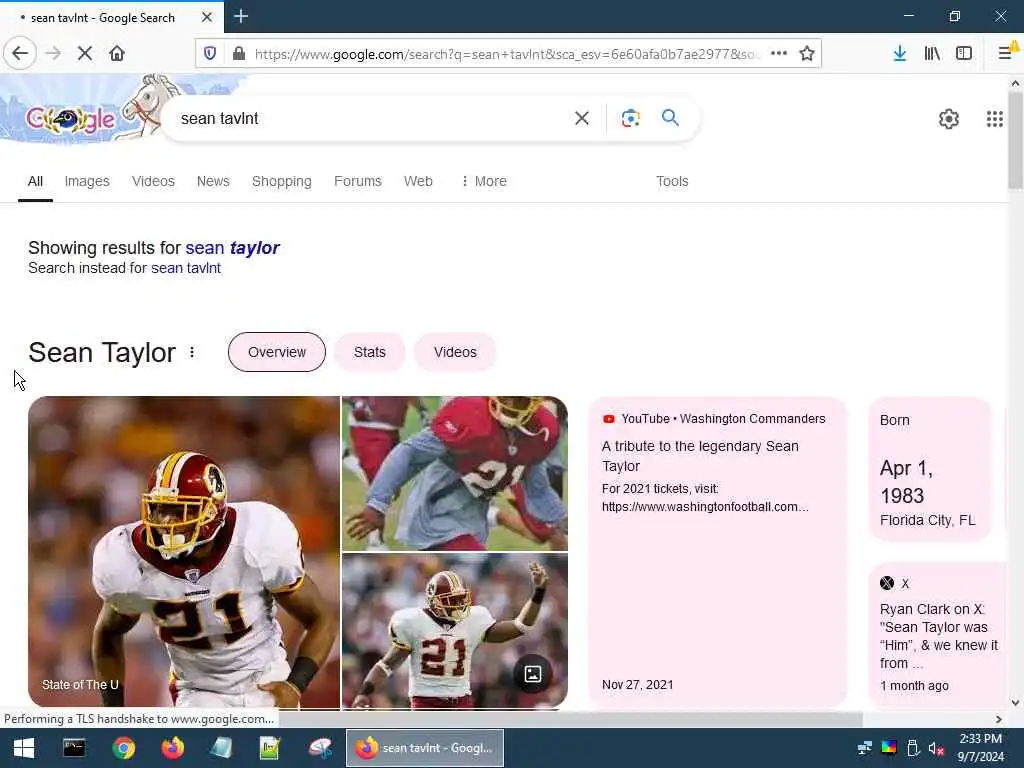Screen dimensions: 1024x768
Task: Open the sean taylor corrected results link
Action: point(232,248)
